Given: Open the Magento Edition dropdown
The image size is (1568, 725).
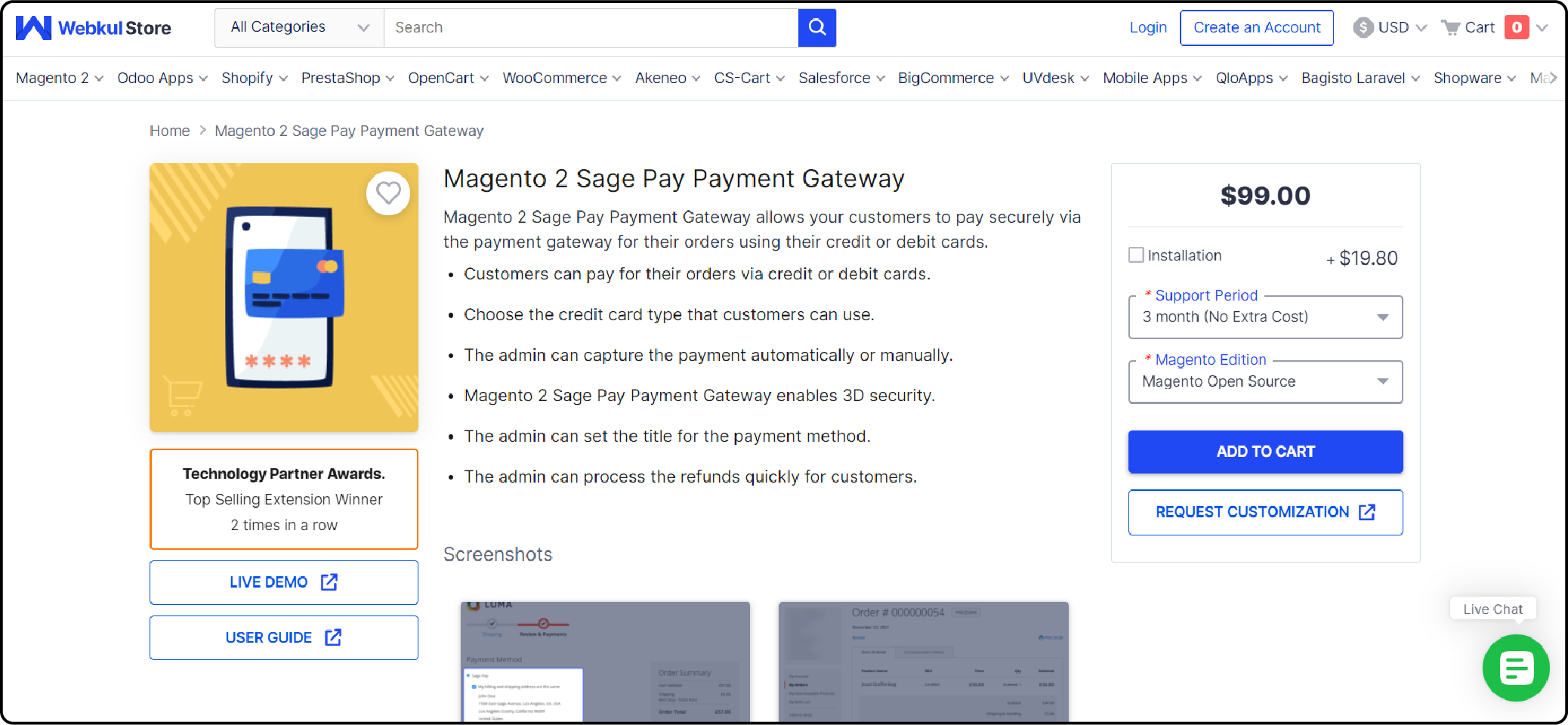Looking at the screenshot, I should 1264,381.
